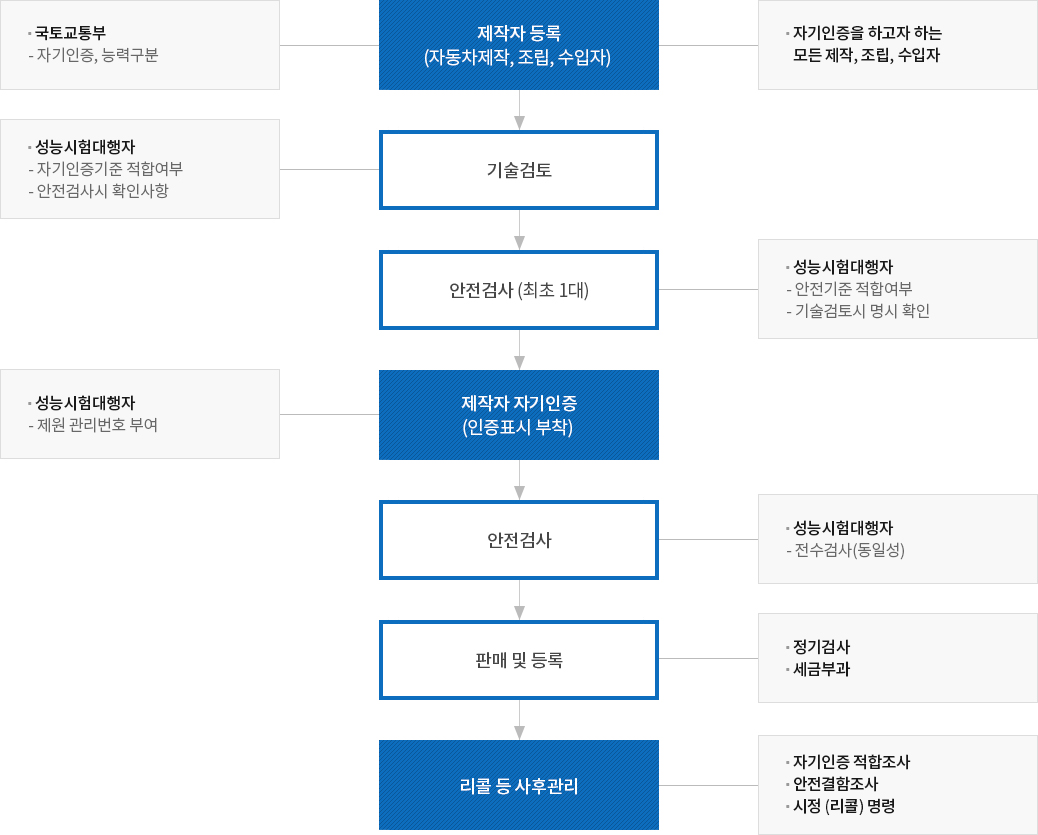Screen dimensions: 1038x835
Task: Click the arrow pointing to 판매 및 등록
Action: pos(519,601)
